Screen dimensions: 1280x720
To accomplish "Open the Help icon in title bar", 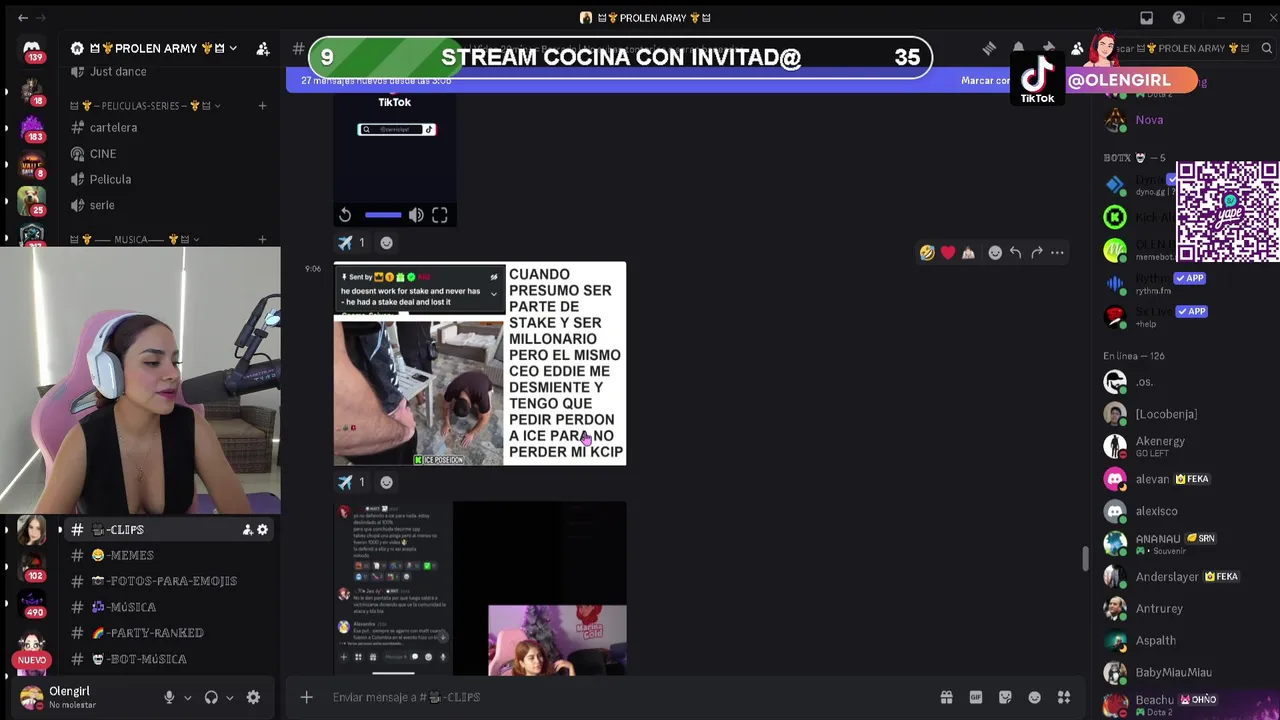I will [1179, 17].
